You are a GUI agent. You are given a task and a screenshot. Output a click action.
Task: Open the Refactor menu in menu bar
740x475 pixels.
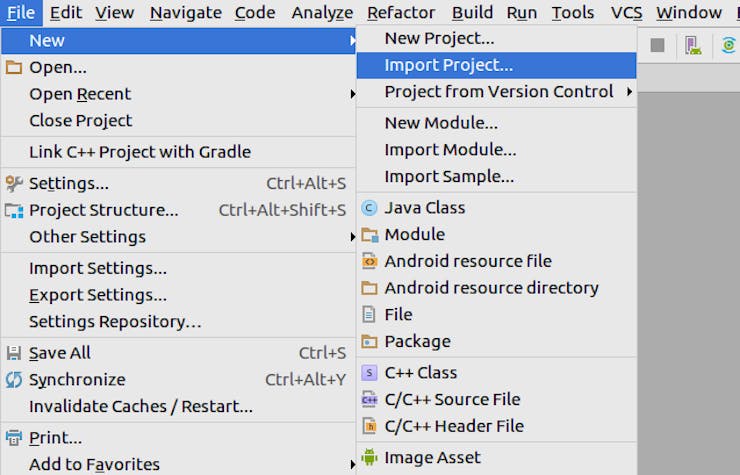click(400, 13)
